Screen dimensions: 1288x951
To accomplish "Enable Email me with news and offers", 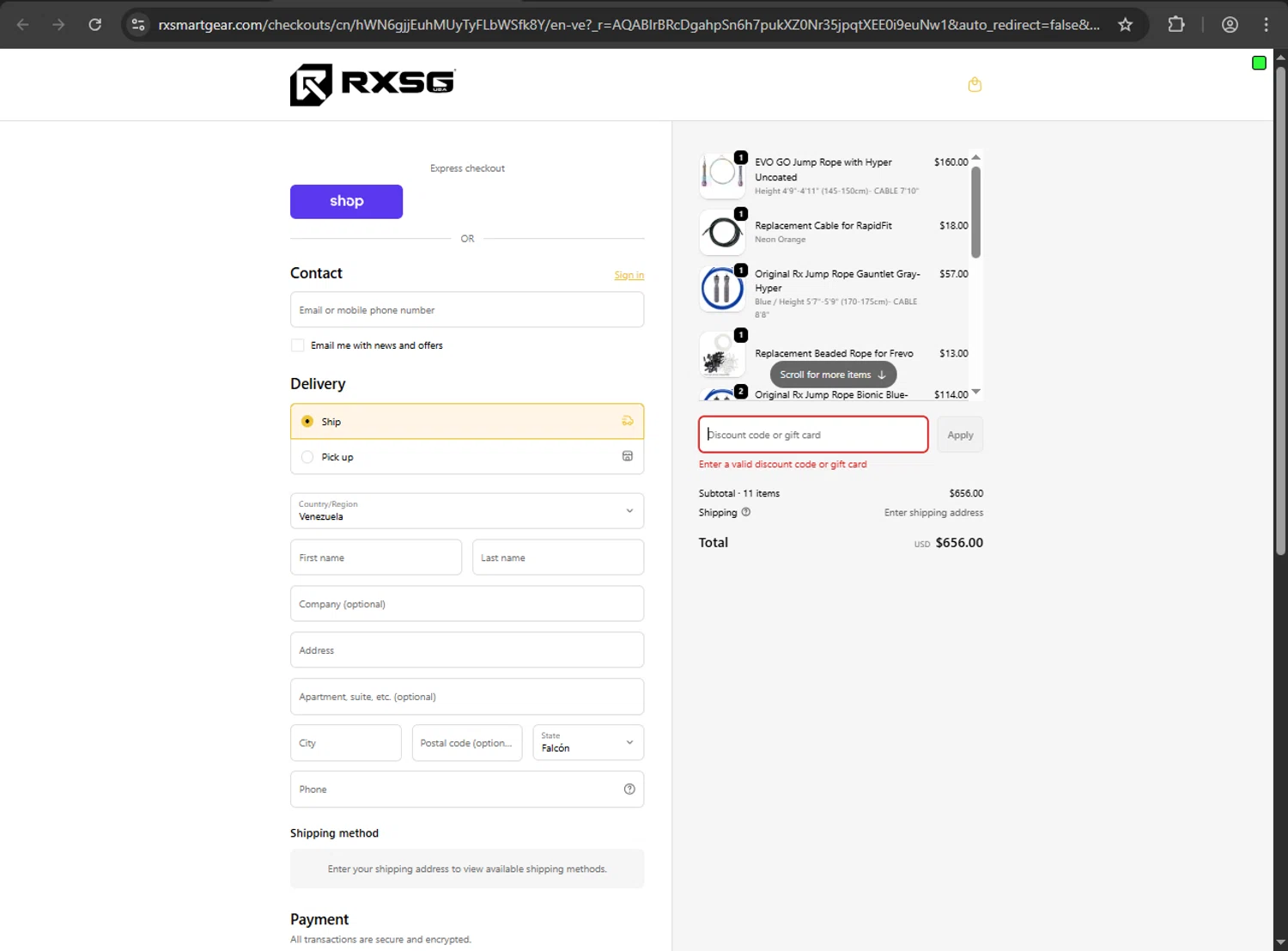I will (298, 345).
